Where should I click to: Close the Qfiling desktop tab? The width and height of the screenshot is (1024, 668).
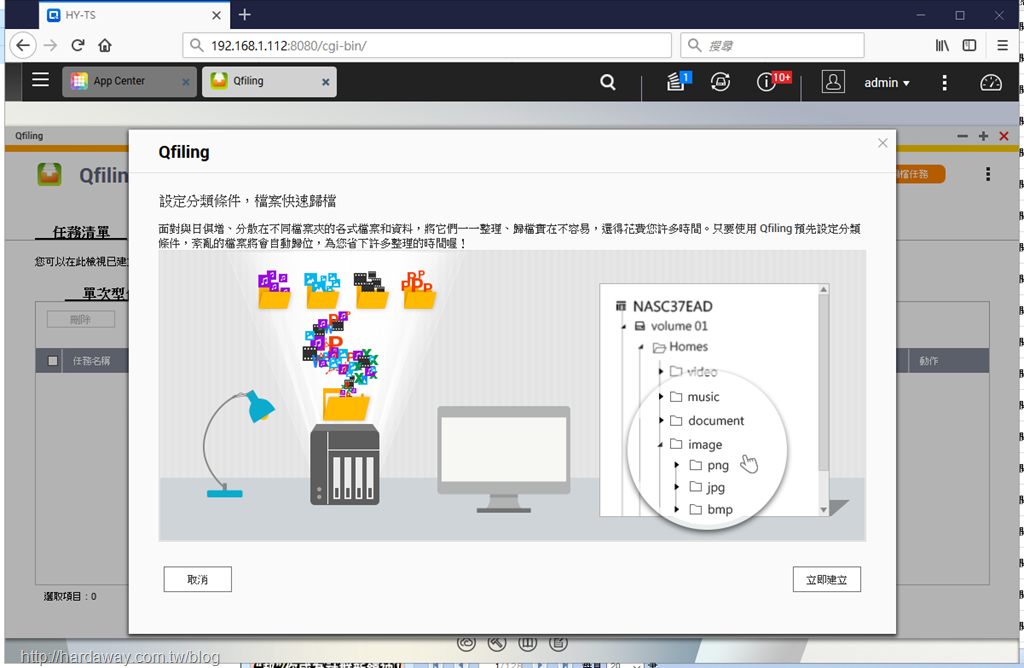coord(325,82)
